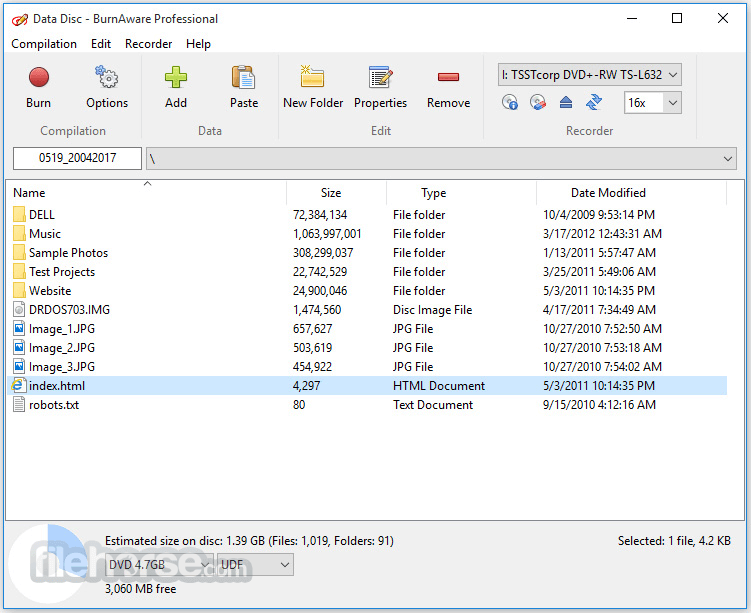Select the Music folder name

(x=45, y=234)
